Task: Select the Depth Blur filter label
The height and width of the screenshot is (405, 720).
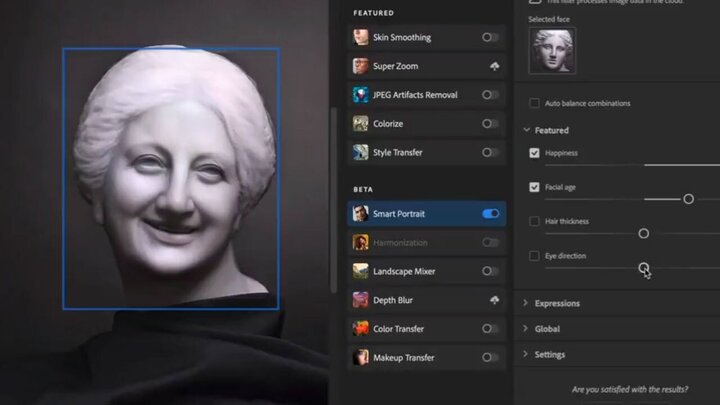Action: 393,300
